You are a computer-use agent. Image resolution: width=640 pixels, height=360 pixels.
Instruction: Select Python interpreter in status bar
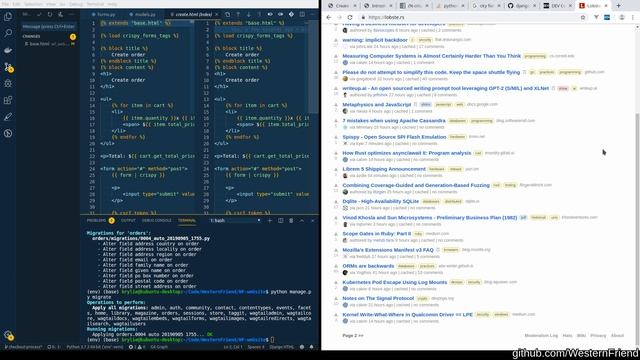point(95,347)
